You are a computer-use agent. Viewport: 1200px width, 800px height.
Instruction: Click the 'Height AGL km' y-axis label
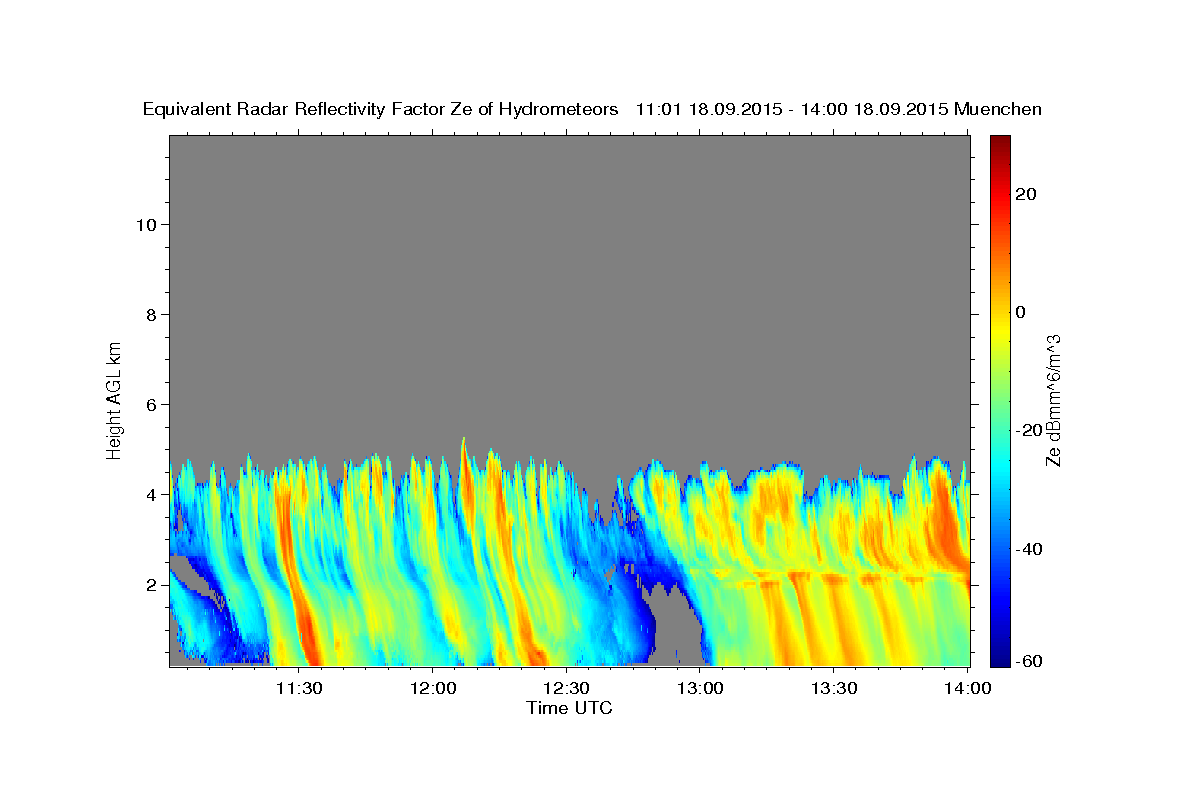(x=115, y=399)
